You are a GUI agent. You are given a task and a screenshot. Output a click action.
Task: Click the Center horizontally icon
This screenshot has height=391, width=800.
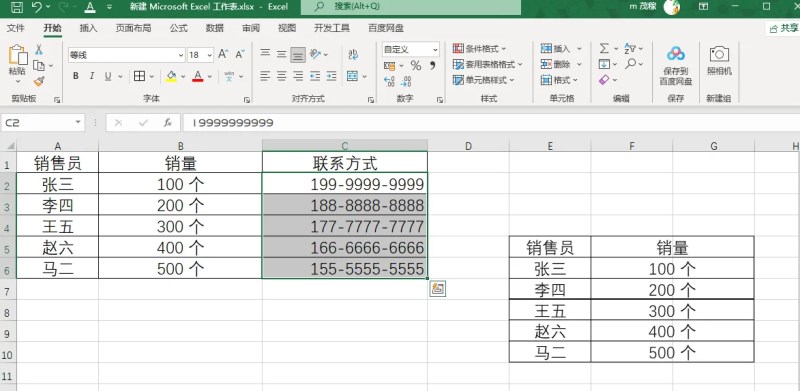(282, 76)
